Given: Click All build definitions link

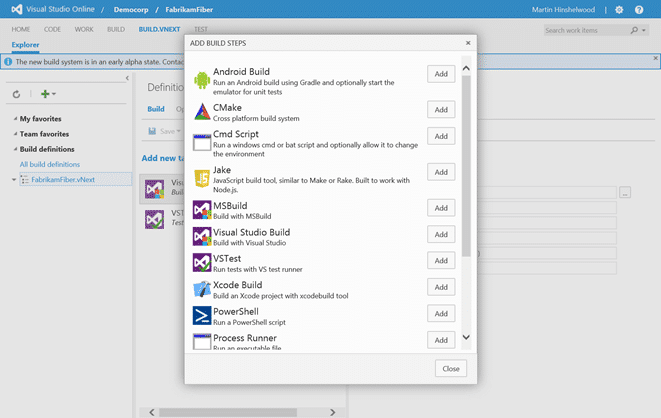Looking at the screenshot, I should [50, 164].
